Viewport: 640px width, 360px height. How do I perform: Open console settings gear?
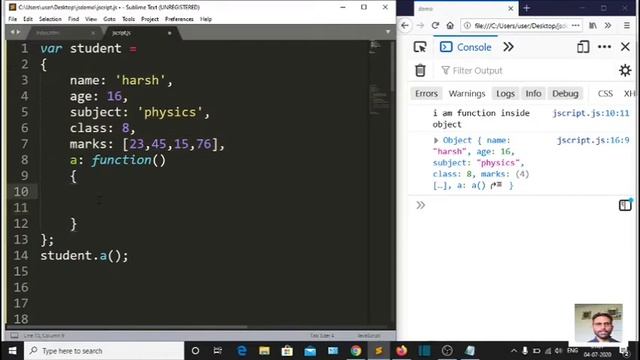click(625, 71)
